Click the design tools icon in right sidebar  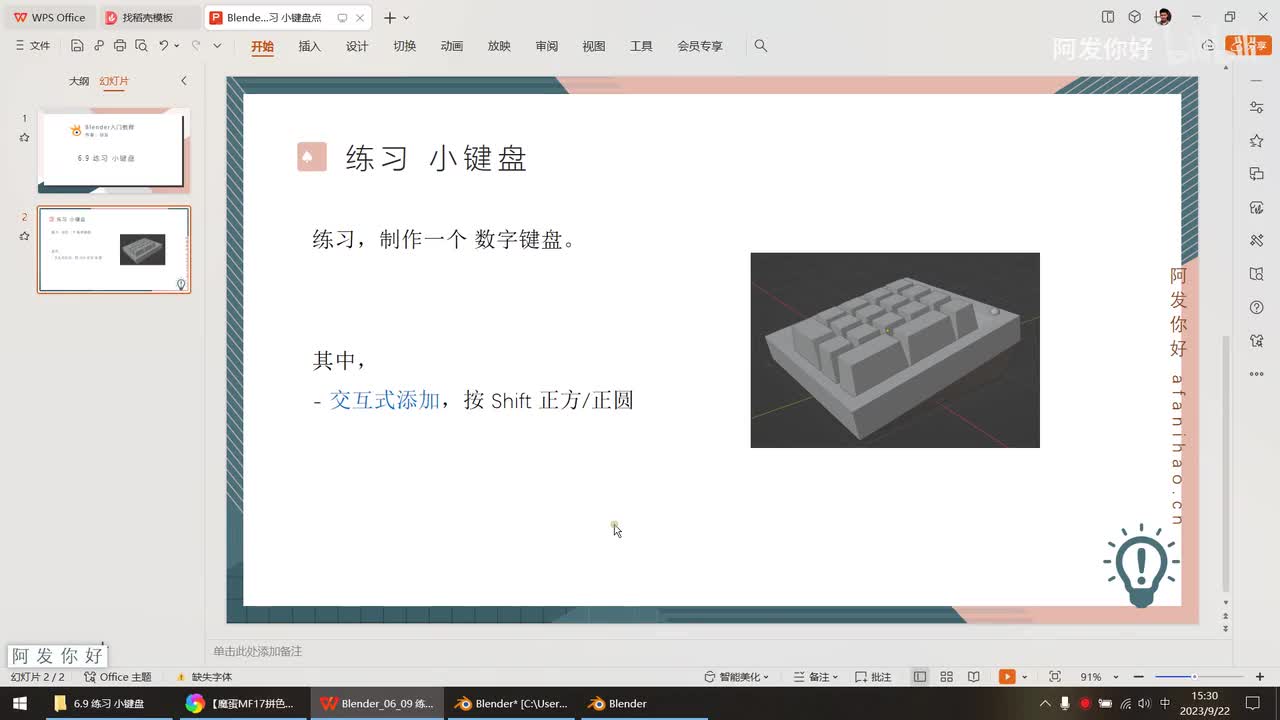pyautogui.click(x=1257, y=241)
